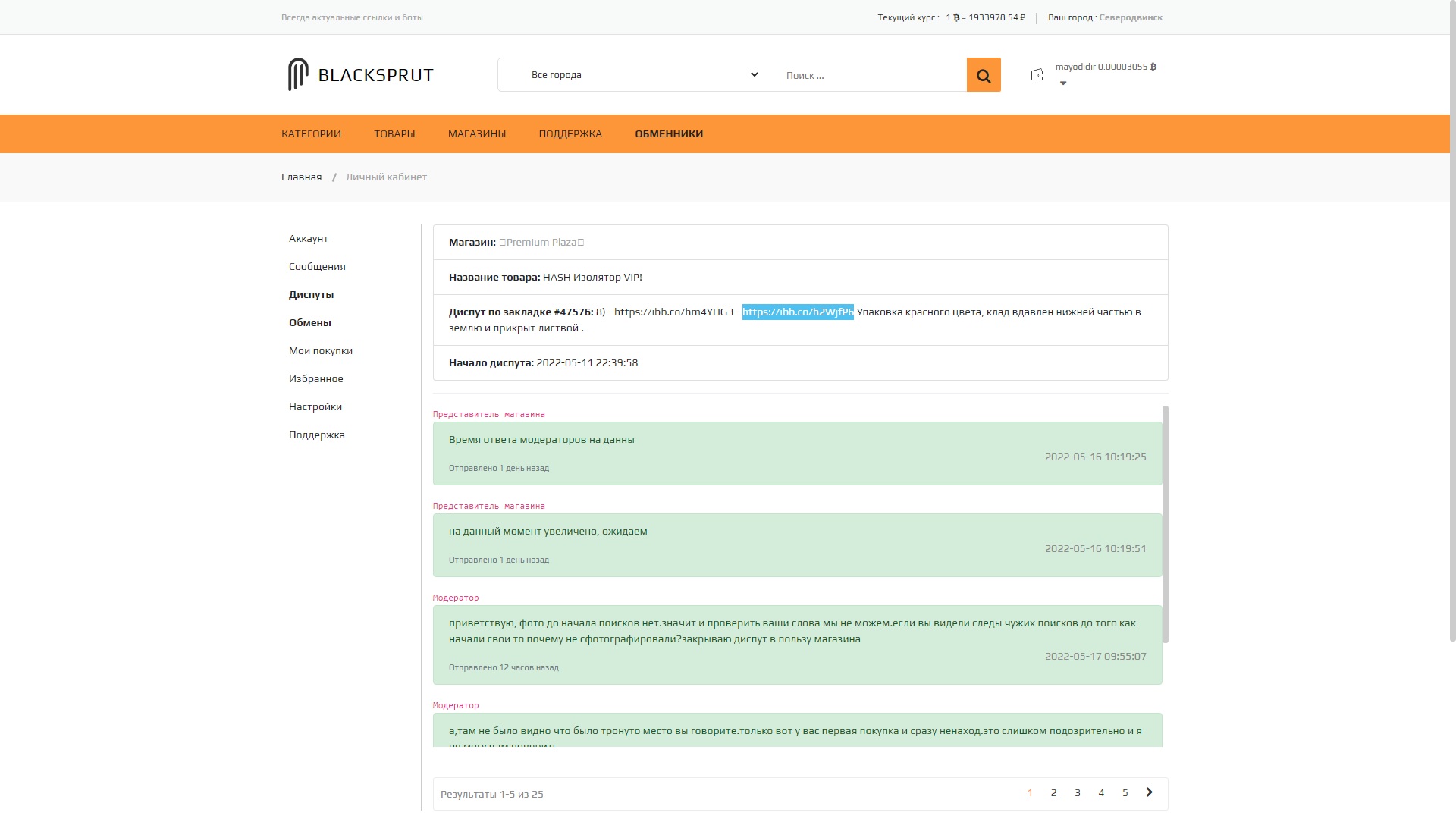The height and width of the screenshot is (819, 1456).
Task: Go to next page with chevron arrow
Action: [1150, 792]
